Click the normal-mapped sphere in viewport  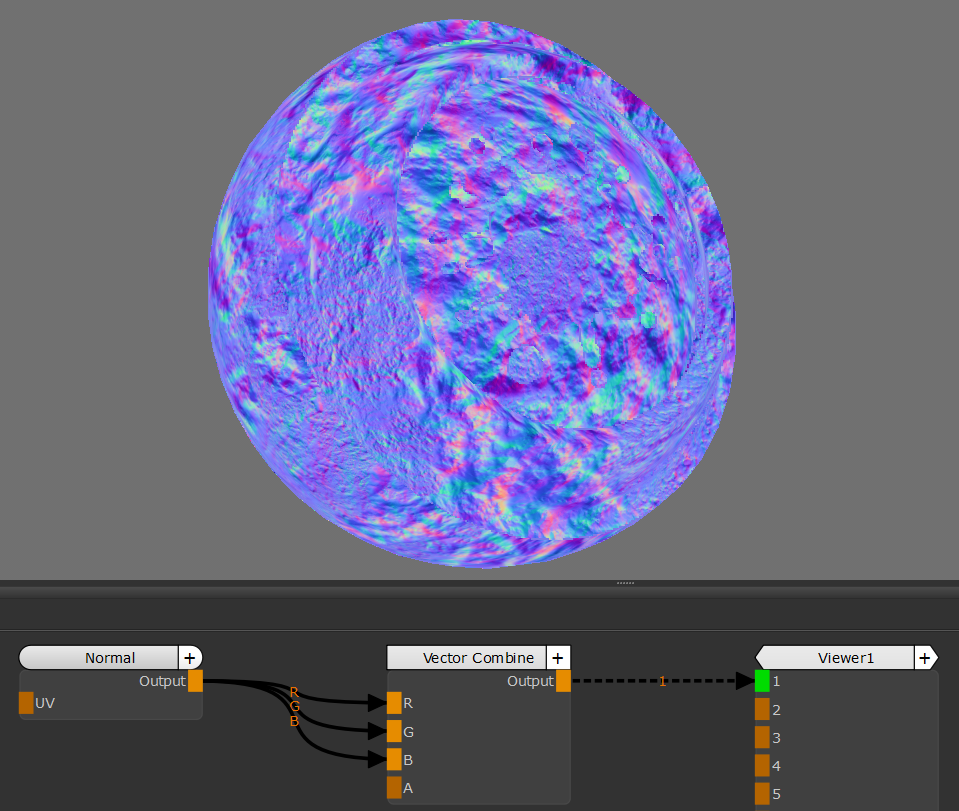pyautogui.click(x=472, y=292)
